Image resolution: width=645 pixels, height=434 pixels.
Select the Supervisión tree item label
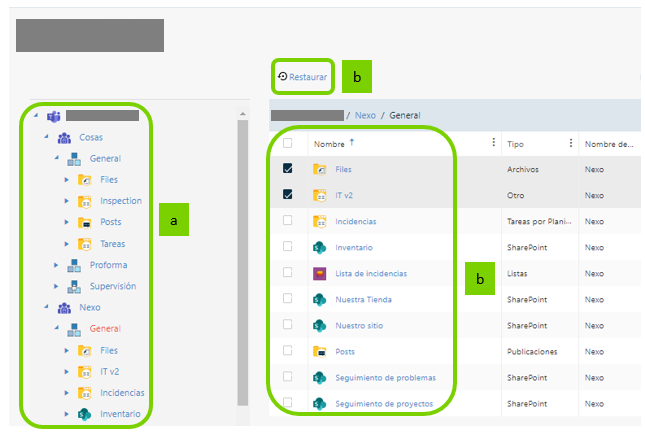point(113,286)
